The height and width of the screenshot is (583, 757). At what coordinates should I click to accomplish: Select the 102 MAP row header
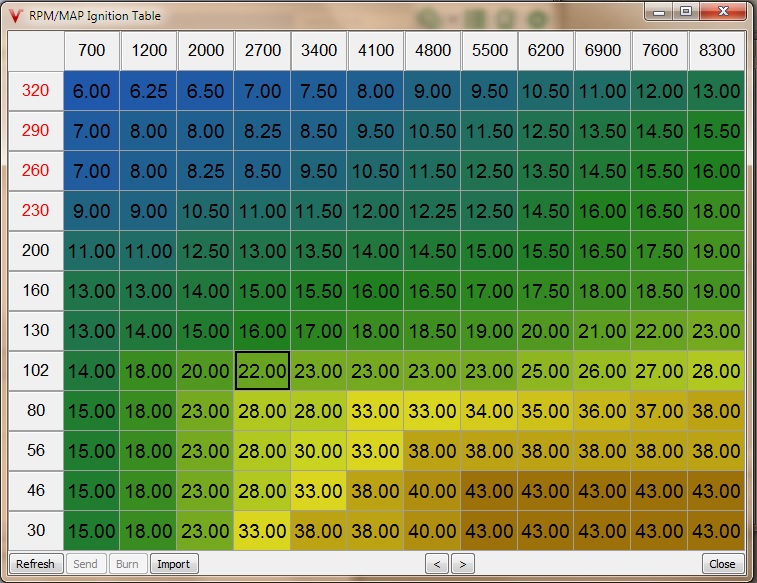(x=35, y=371)
